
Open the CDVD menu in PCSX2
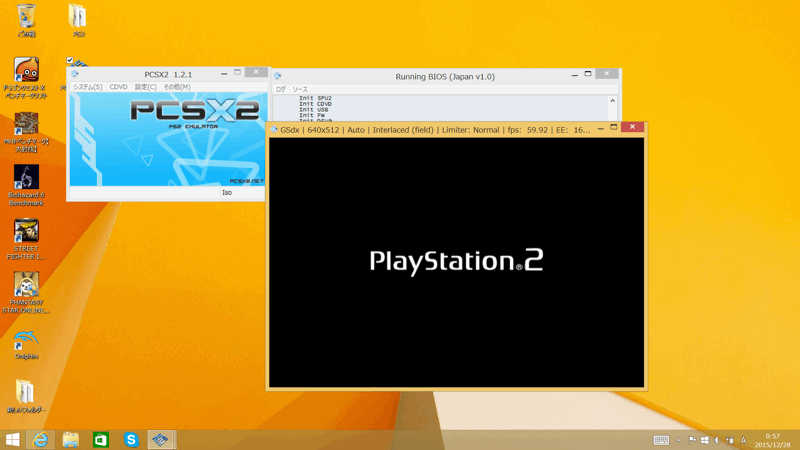click(x=118, y=87)
